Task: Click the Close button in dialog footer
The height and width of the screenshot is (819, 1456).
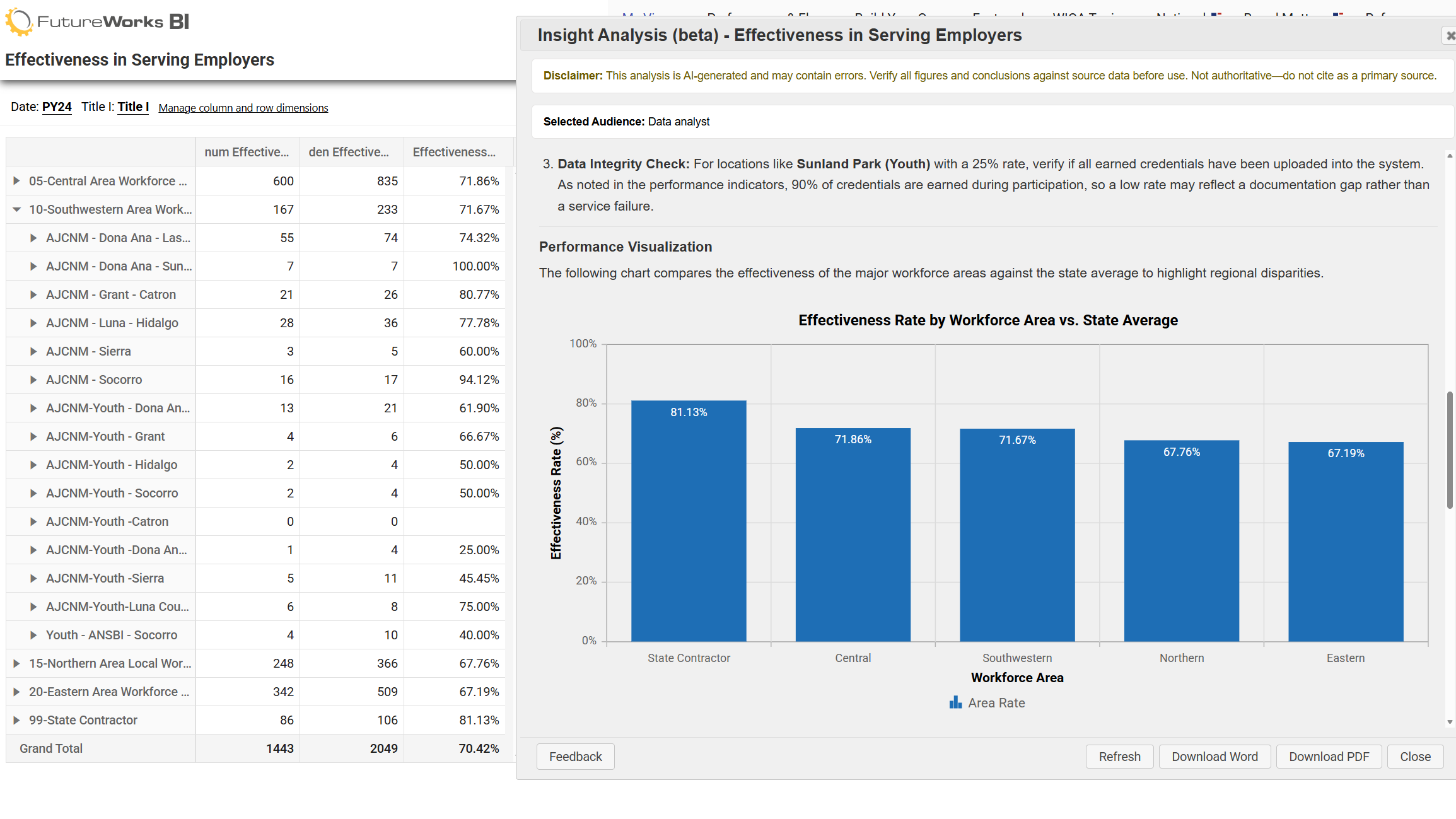Action: click(1415, 757)
